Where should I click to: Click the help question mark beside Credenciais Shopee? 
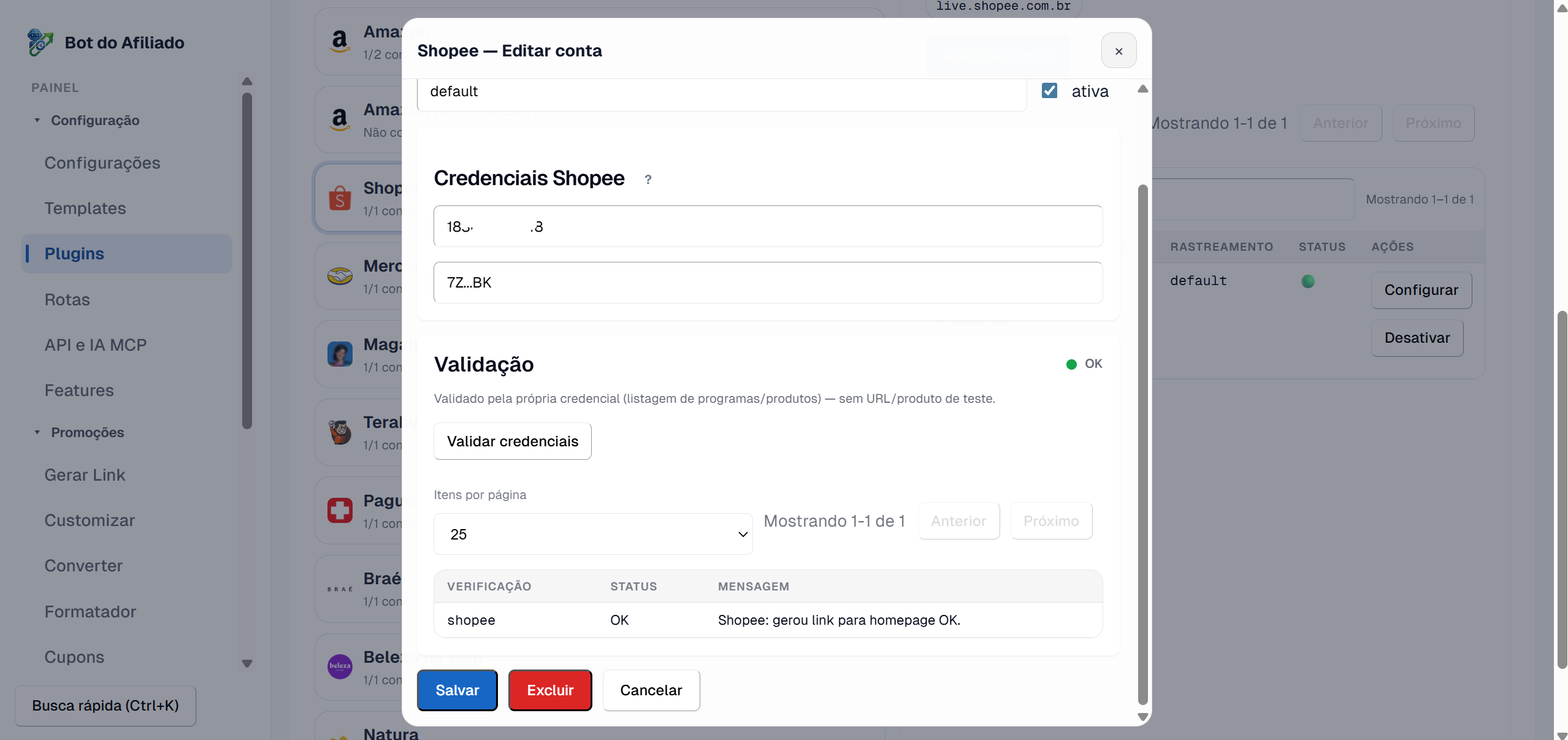coord(648,180)
